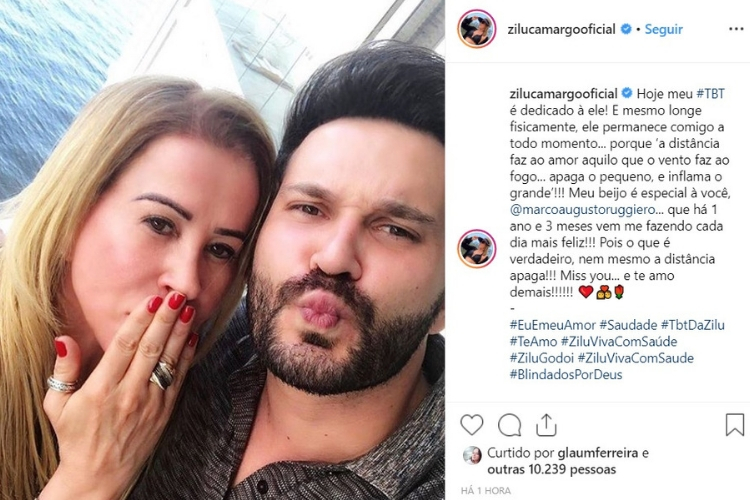
Task: Open the header profile picture of zilucamargooficial
Action: pyautogui.click(x=476, y=29)
